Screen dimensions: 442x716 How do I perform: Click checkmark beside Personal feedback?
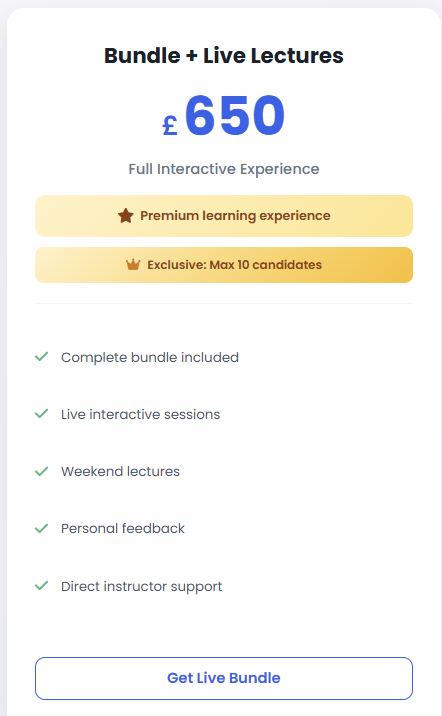(42, 528)
